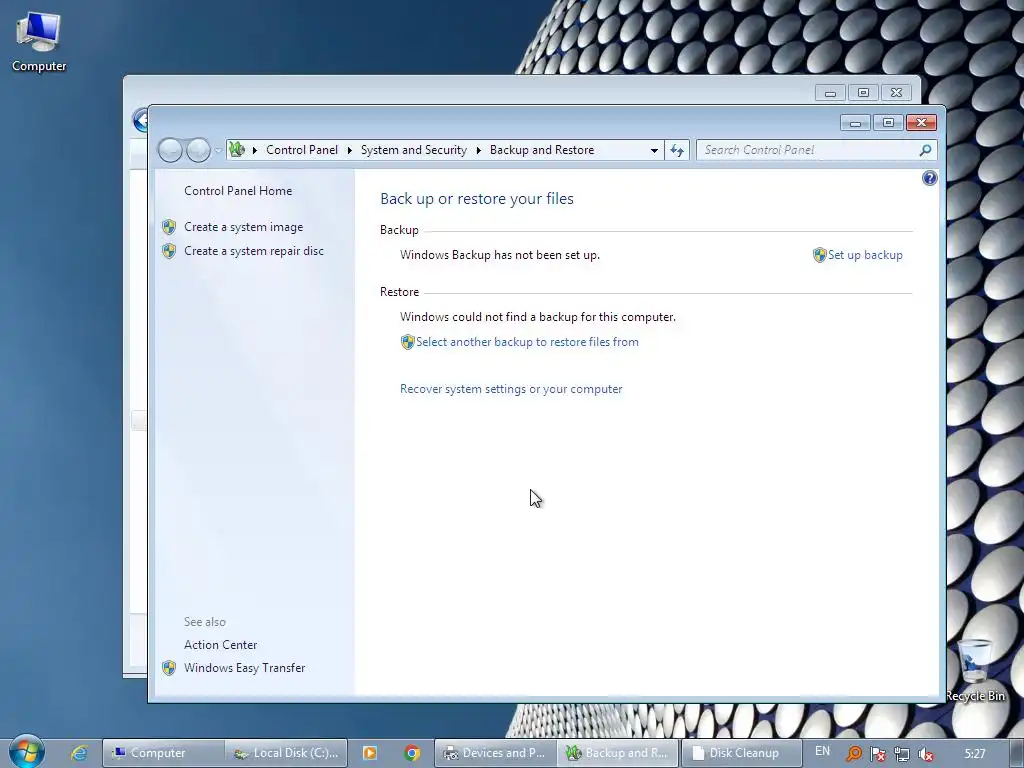Image resolution: width=1024 pixels, height=768 pixels.
Task: Open the address bar history dropdown
Action: (x=654, y=150)
